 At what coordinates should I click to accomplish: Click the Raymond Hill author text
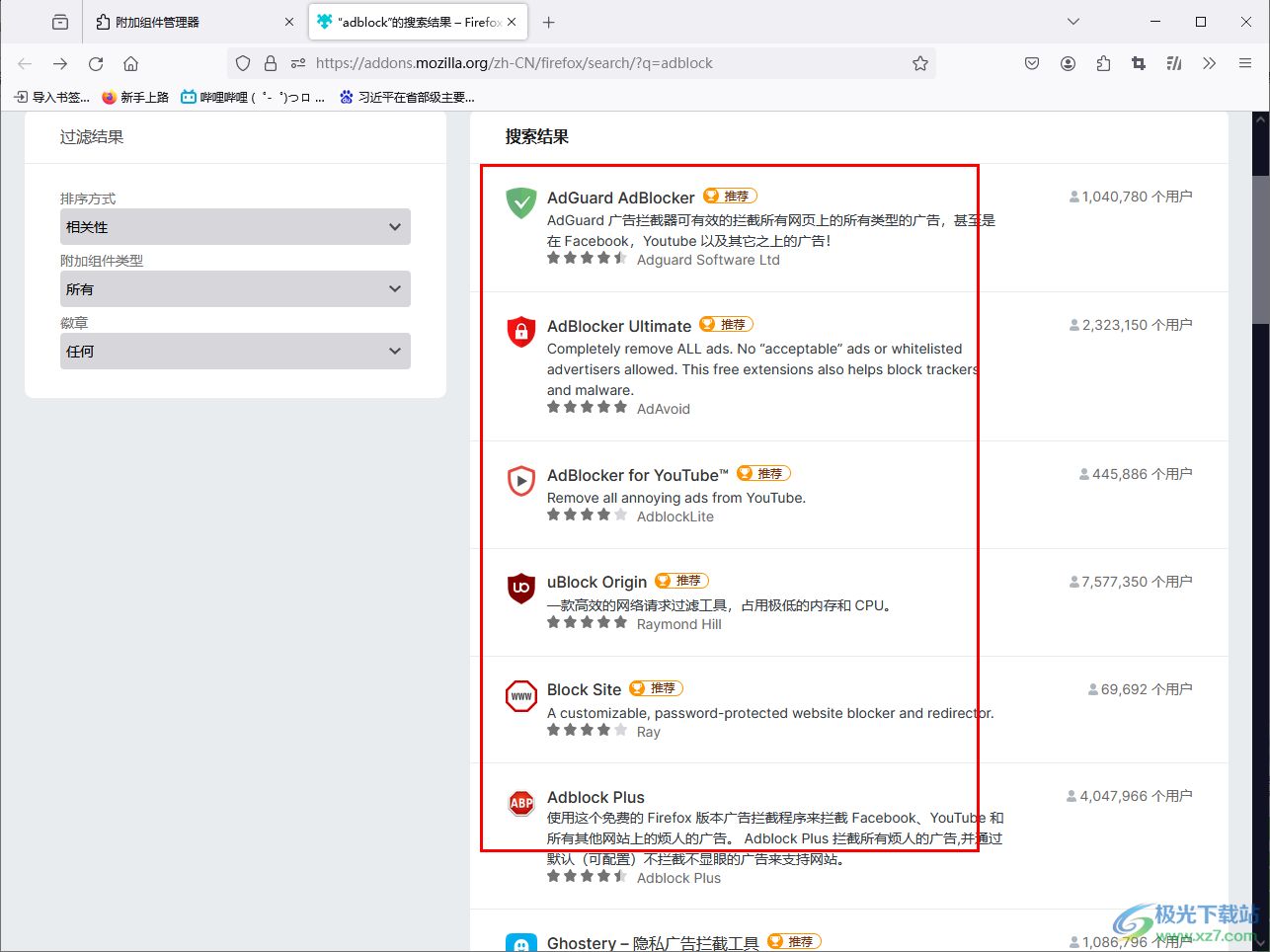(x=679, y=624)
